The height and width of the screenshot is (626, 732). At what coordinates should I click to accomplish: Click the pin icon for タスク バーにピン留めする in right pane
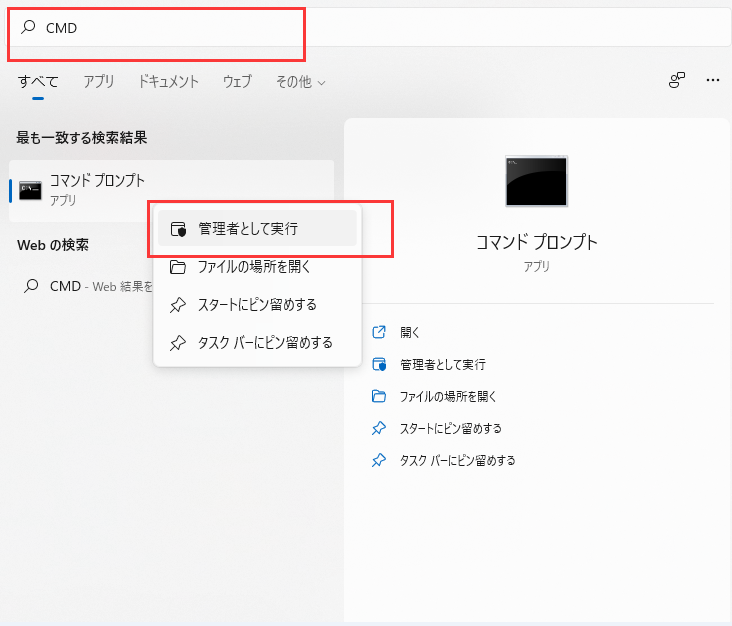379,460
